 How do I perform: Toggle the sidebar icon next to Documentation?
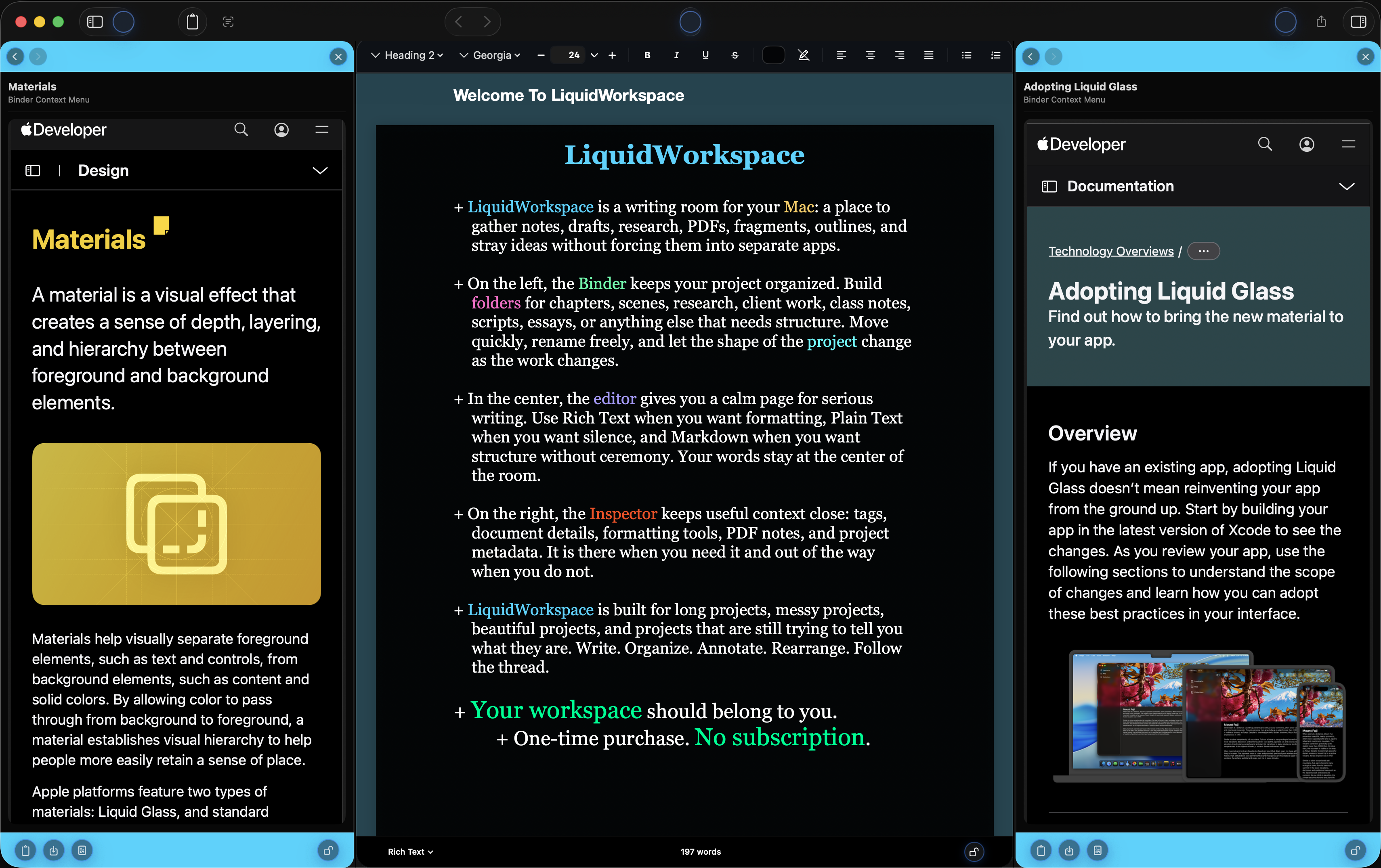pyautogui.click(x=1049, y=187)
